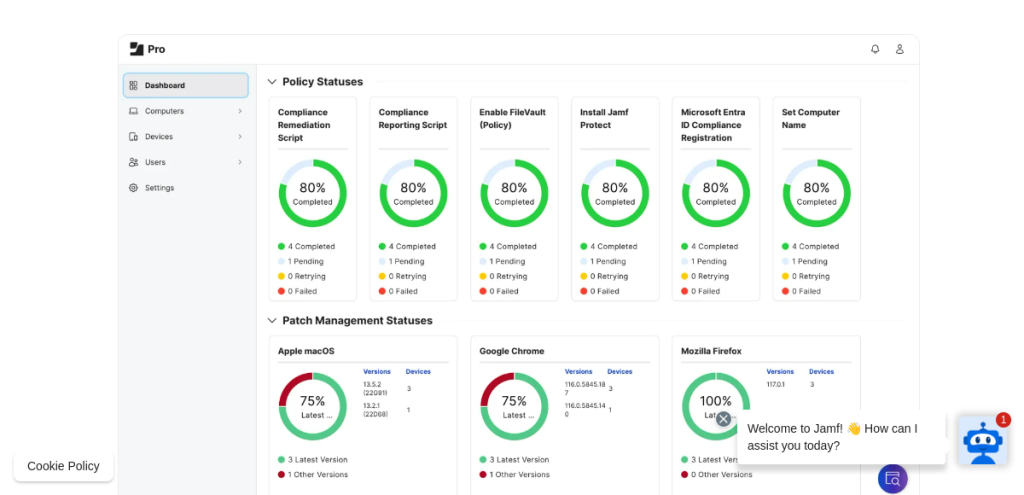Open the Set Computer Name card
This screenshot has height=495, width=1024.
[x=816, y=199]
